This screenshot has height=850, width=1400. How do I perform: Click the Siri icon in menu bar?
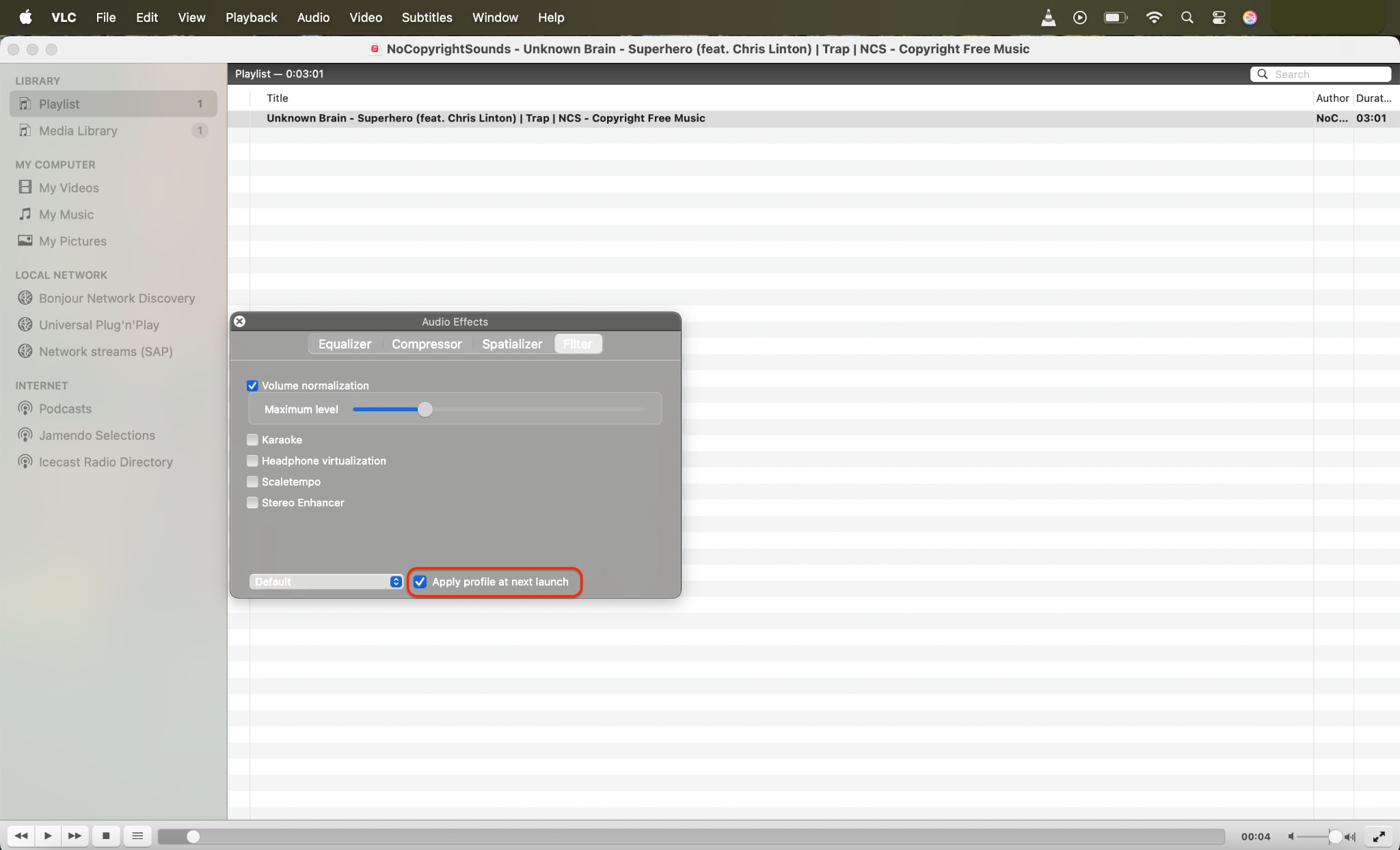[1250, 18]
